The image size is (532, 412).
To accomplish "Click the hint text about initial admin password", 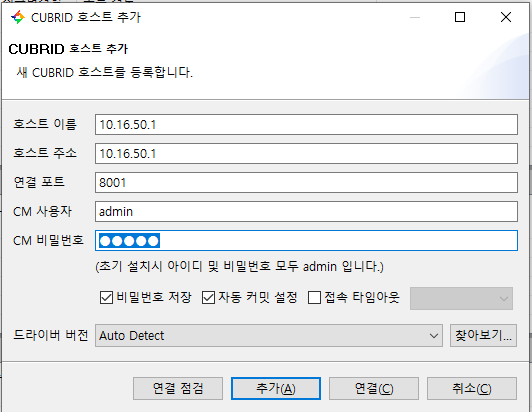I will tap(239, 266).
